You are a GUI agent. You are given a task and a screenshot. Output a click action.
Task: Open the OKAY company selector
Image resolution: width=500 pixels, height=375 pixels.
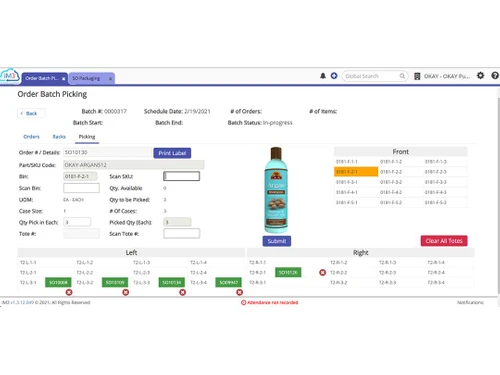tap(447, 76)
